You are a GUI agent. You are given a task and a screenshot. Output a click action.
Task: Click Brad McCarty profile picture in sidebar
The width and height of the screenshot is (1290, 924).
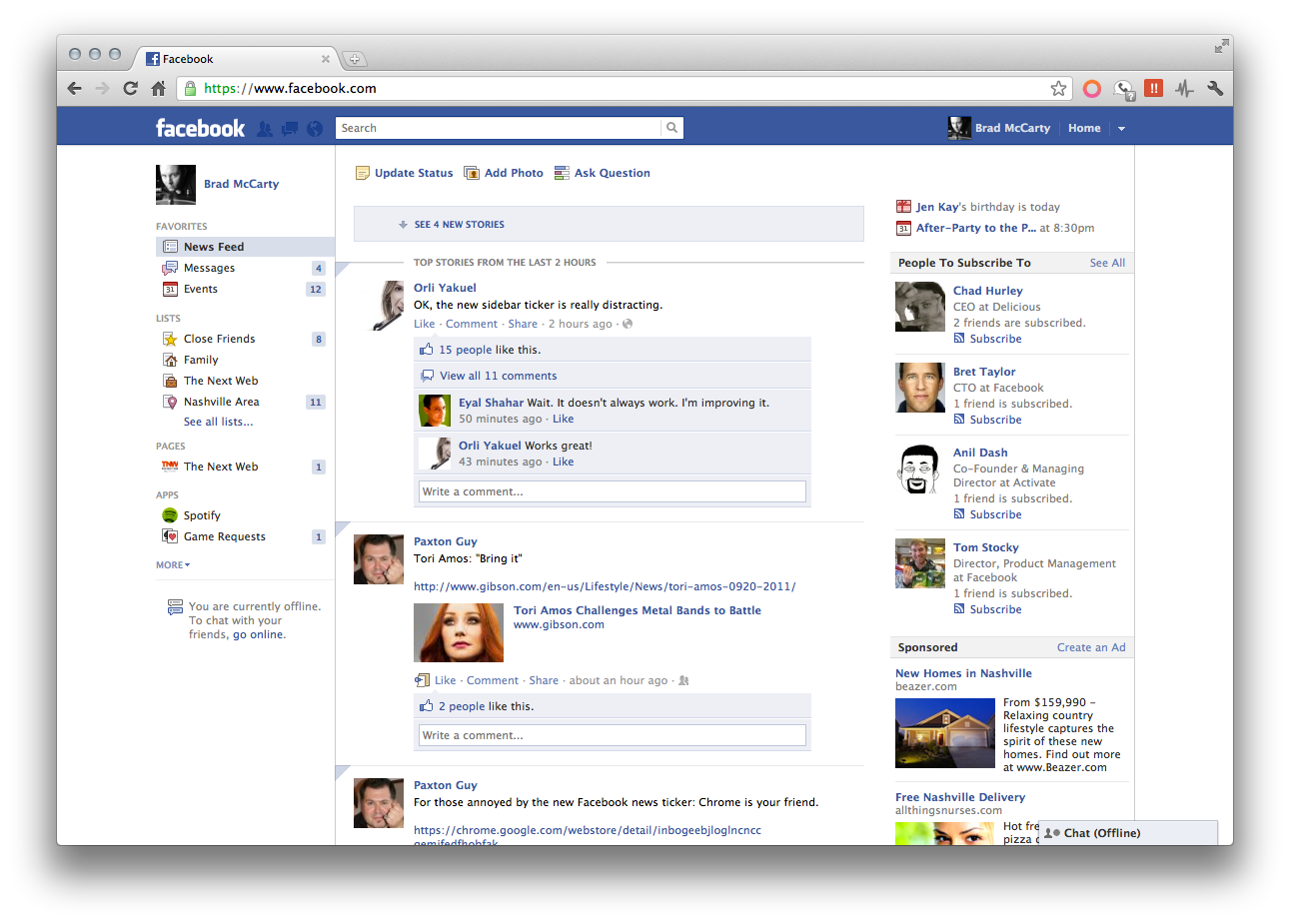(176, 185)
